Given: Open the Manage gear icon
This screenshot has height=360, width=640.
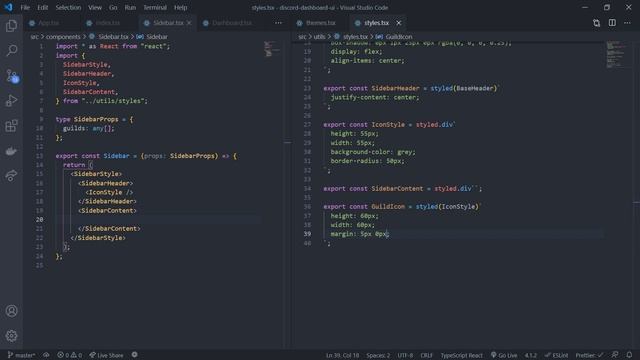Looking at the screenshot, I should (11, 336).
